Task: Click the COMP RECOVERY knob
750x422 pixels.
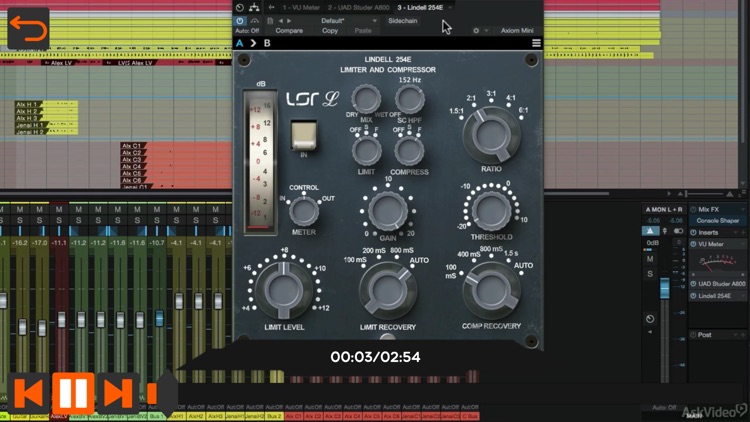Action: pyautogui.click(x=491, y=290)
